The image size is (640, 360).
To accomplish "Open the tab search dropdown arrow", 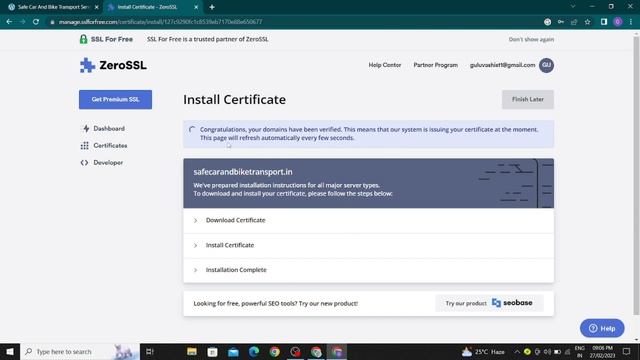I will click(x=573, y=7).
